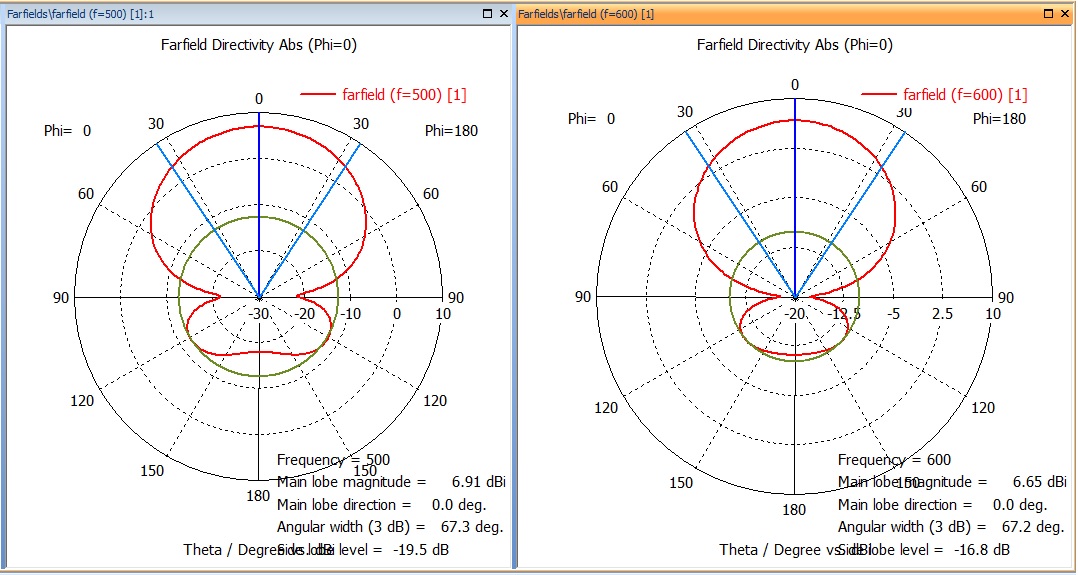1078x575 pixels.
Task: Click 'Frequency = 500' text
Action: (333, 459)
